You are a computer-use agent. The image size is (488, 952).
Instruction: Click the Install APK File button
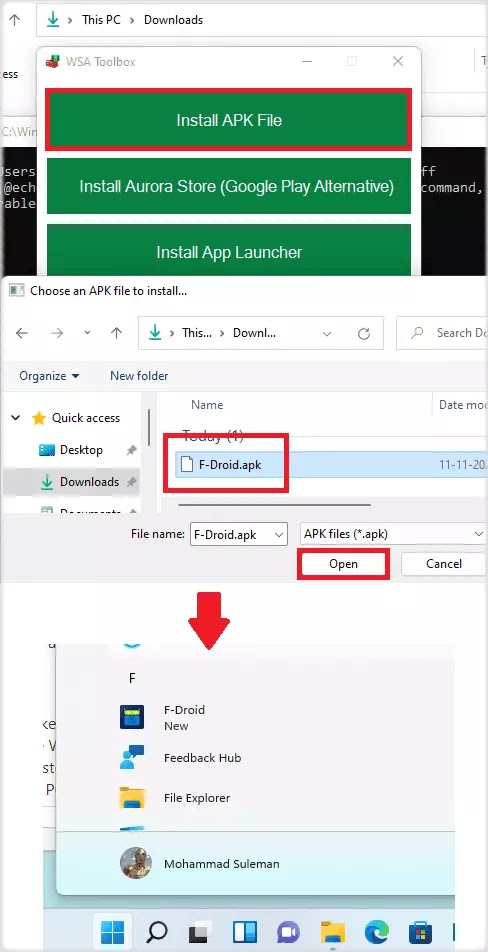click(229, 120)
